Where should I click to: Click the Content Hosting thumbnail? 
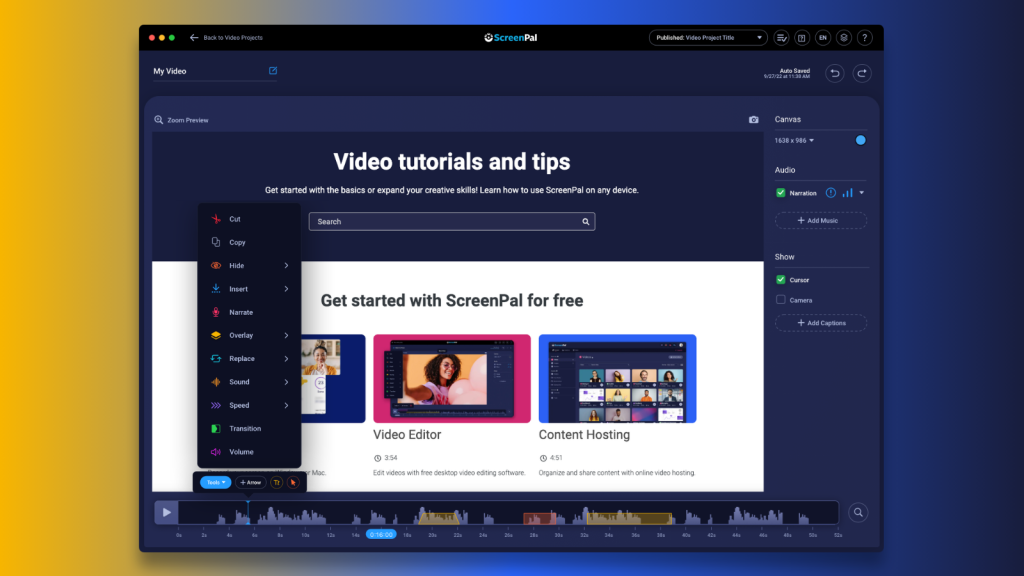tap(617, 379)
